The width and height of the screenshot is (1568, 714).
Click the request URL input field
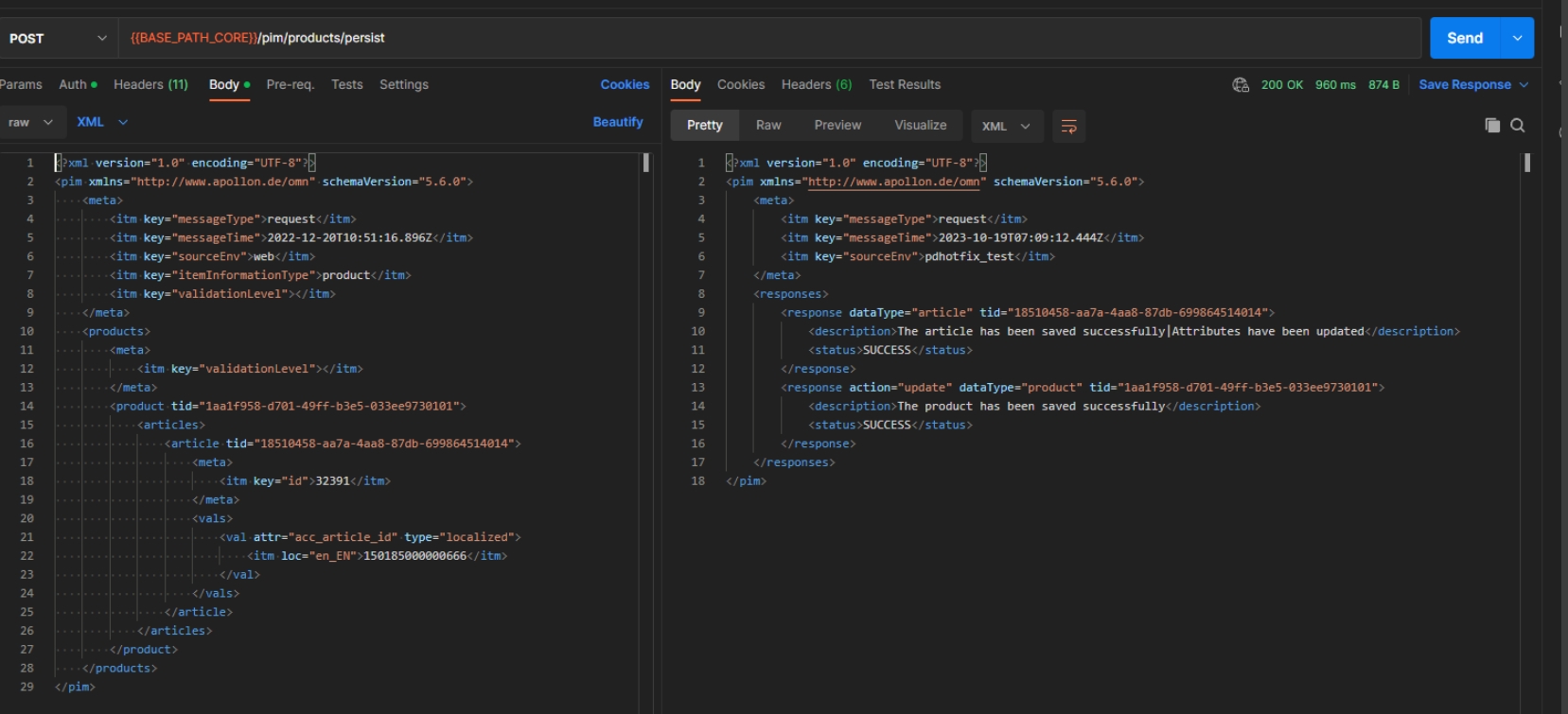757,38
